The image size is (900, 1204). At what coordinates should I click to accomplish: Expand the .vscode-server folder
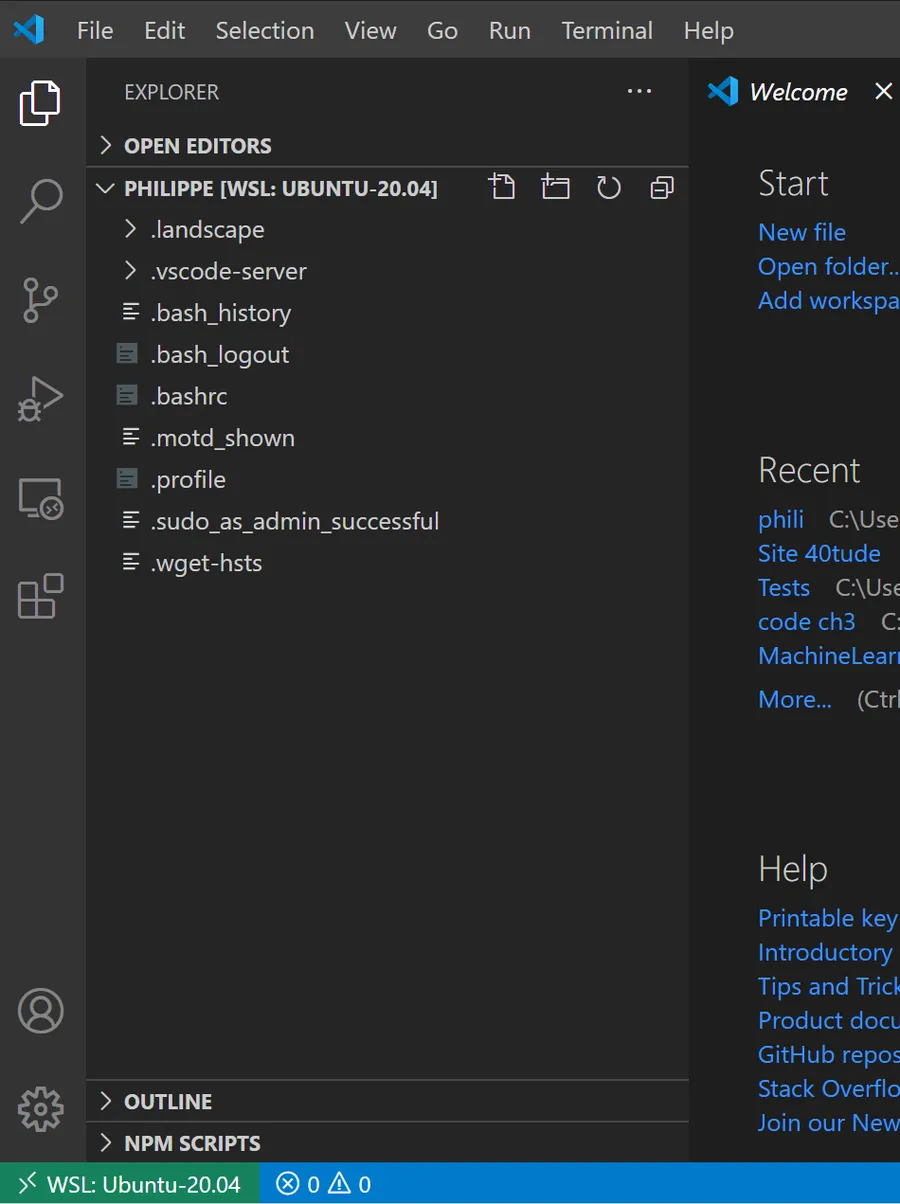pyautogui.click(x=388, y=271)
